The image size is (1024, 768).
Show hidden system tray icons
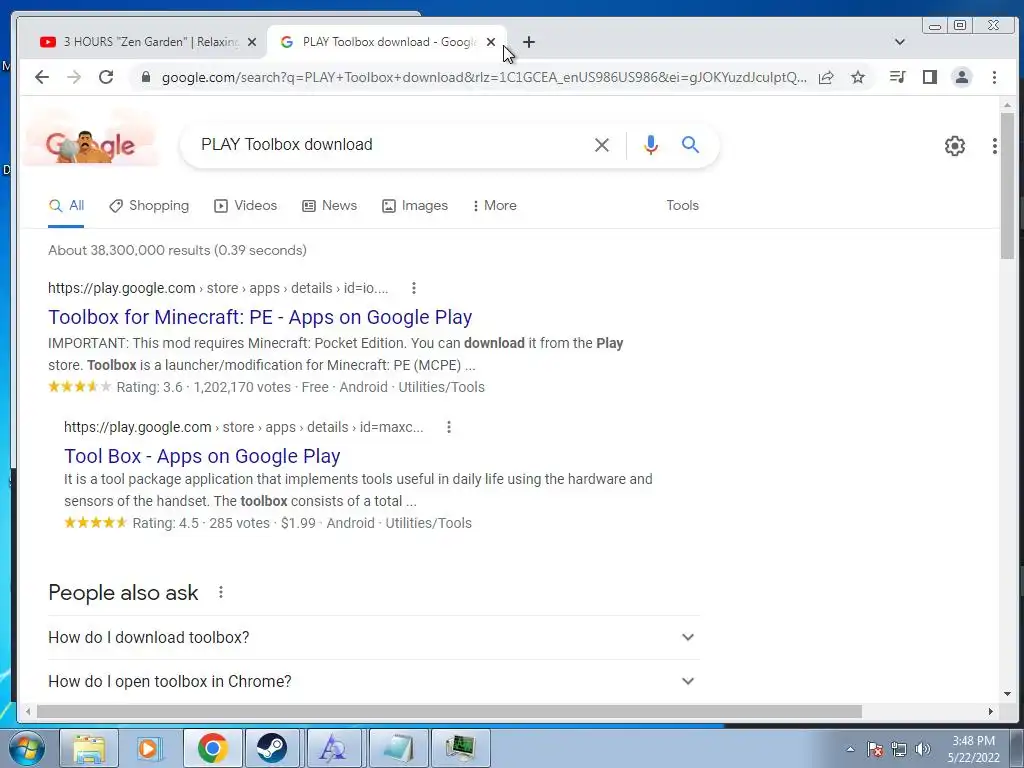click(x=850, y=749)
